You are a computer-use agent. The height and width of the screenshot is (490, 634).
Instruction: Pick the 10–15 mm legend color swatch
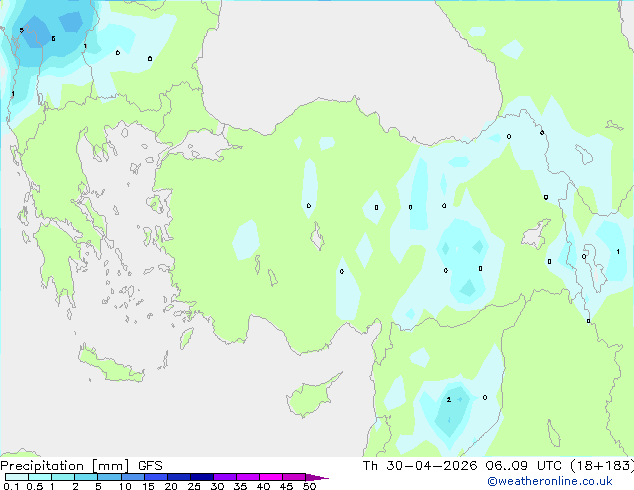pyautogui.click(x=132, y=477)
